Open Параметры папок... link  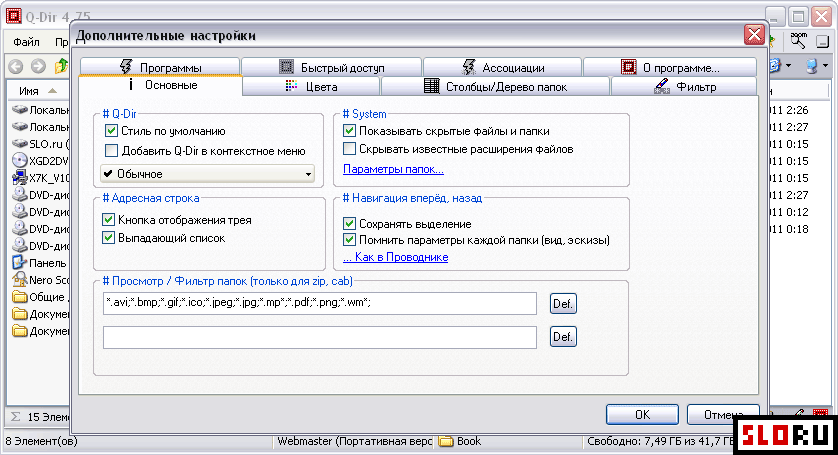(x=393, y=169)
